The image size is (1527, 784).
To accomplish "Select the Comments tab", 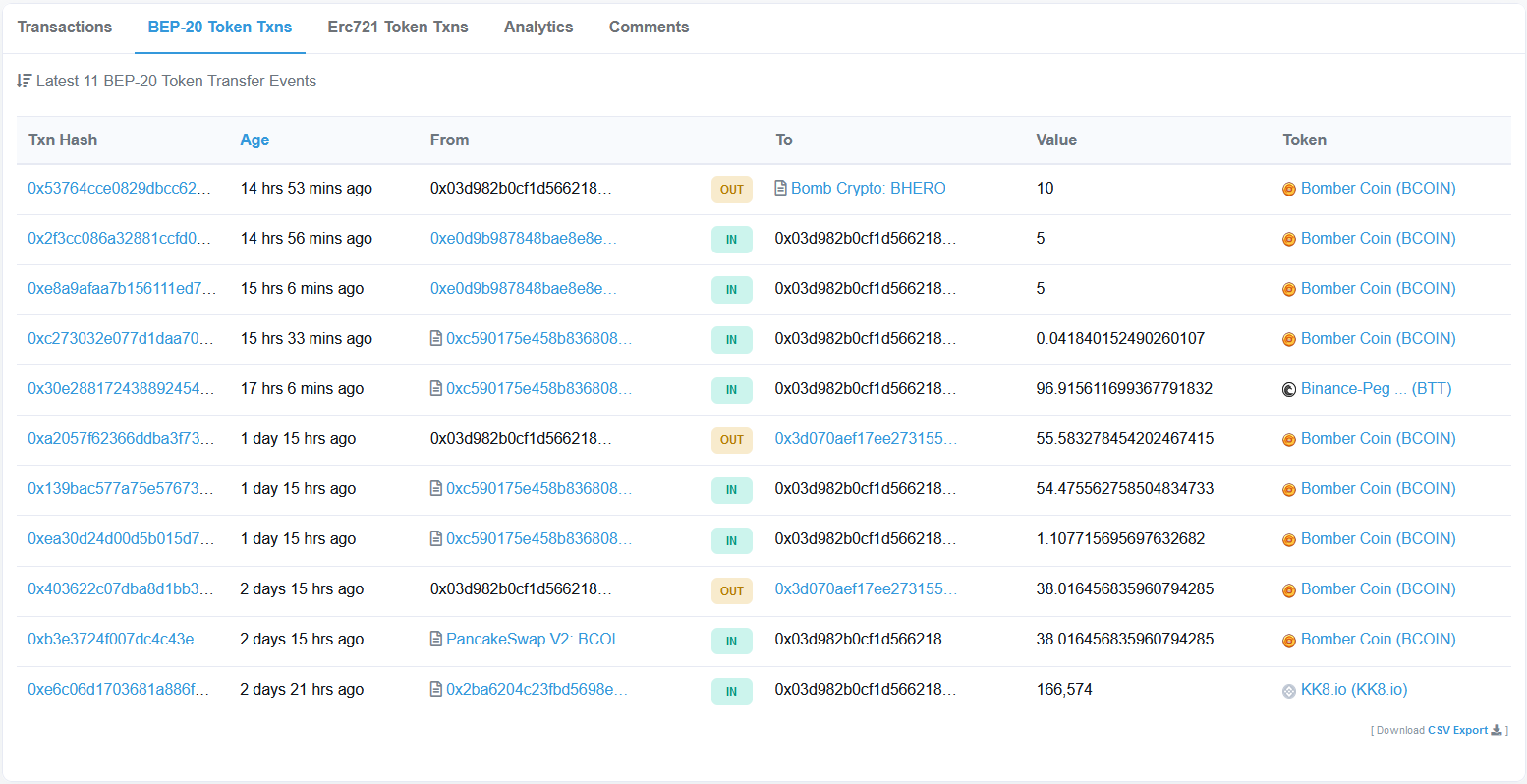I will [x=649, y=27].
